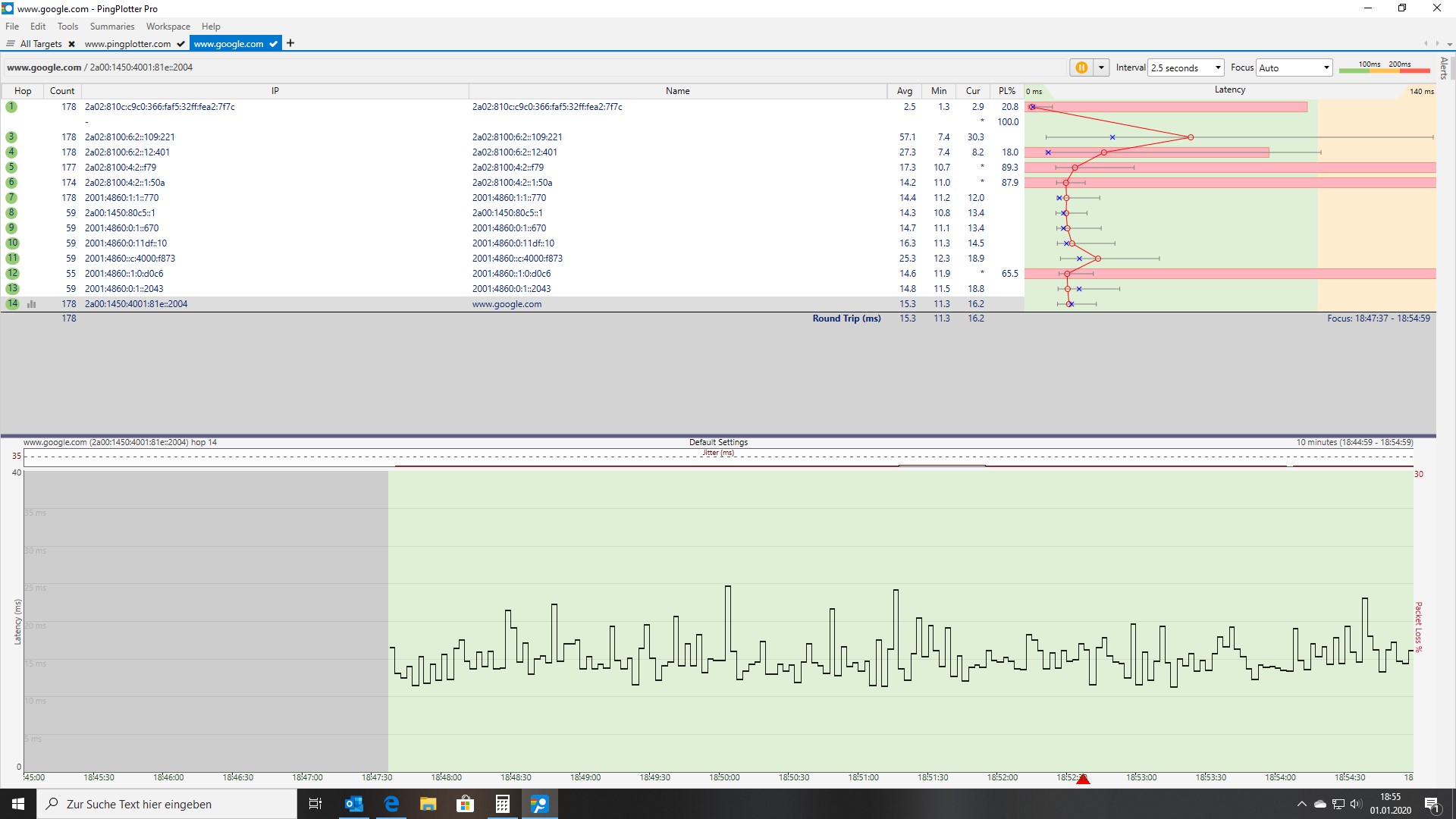Toggle the hop 14 timeline graph icon
Image resolution: width=1456 pixels, height=819 pixels.
(x=32, y=304)
